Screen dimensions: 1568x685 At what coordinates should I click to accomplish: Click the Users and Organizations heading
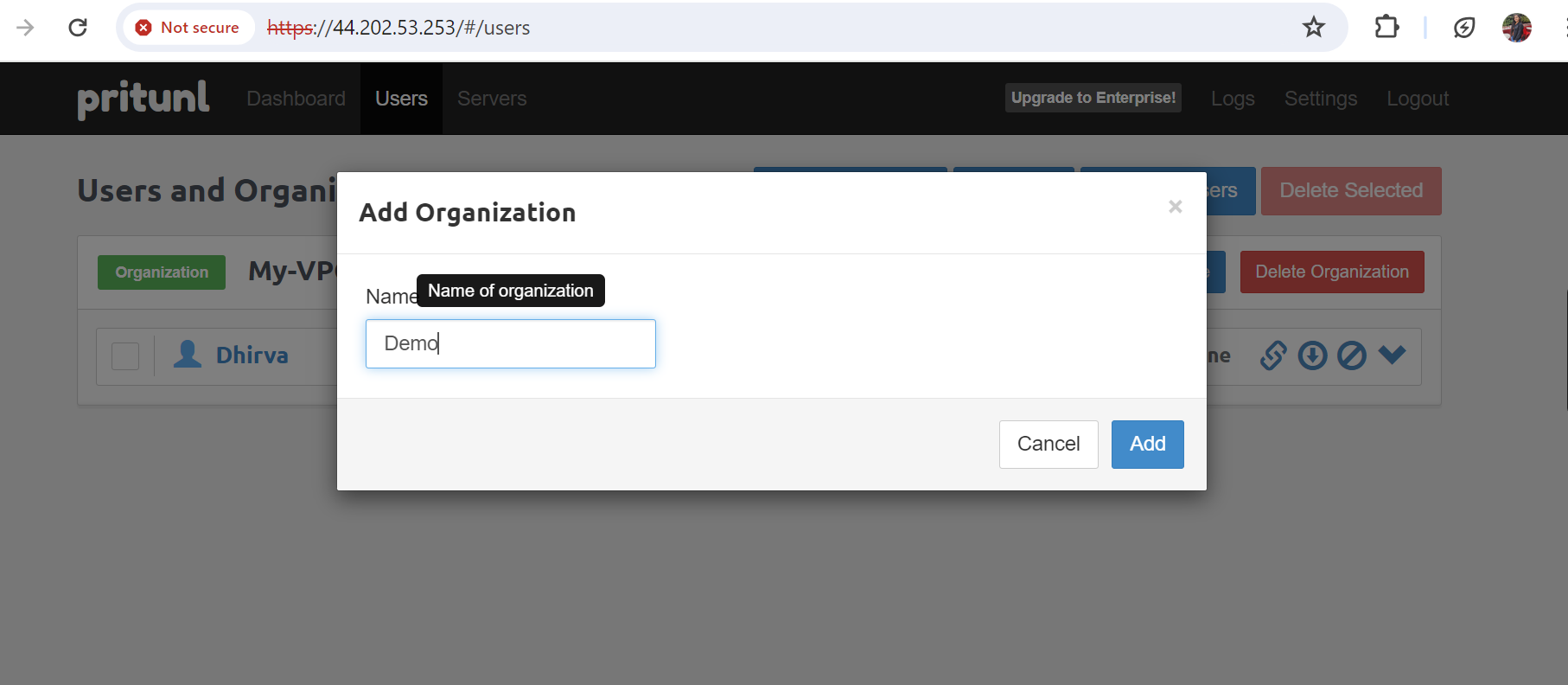[x=207, y=190]
